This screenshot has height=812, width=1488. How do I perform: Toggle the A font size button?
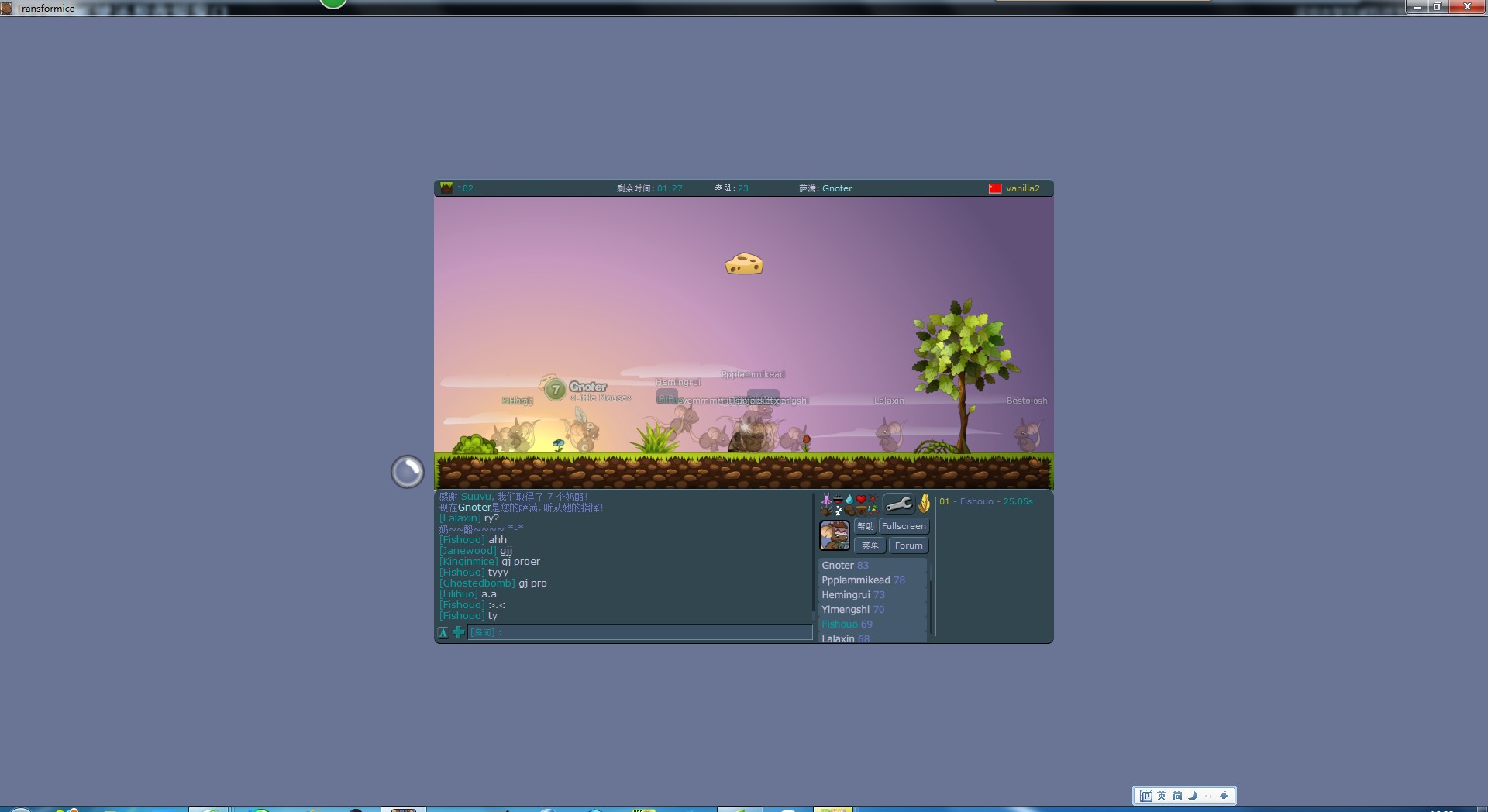click(x=443, y=632)
